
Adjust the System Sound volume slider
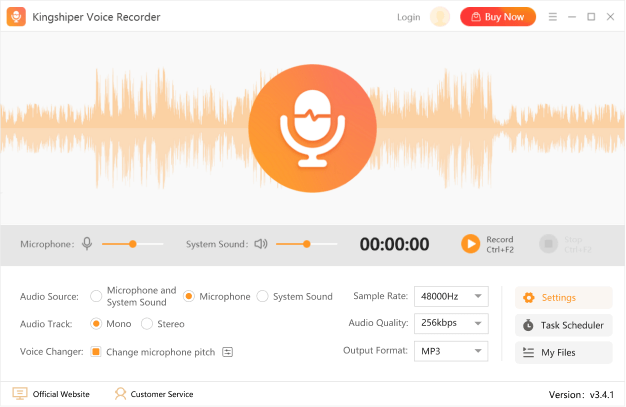306,244
